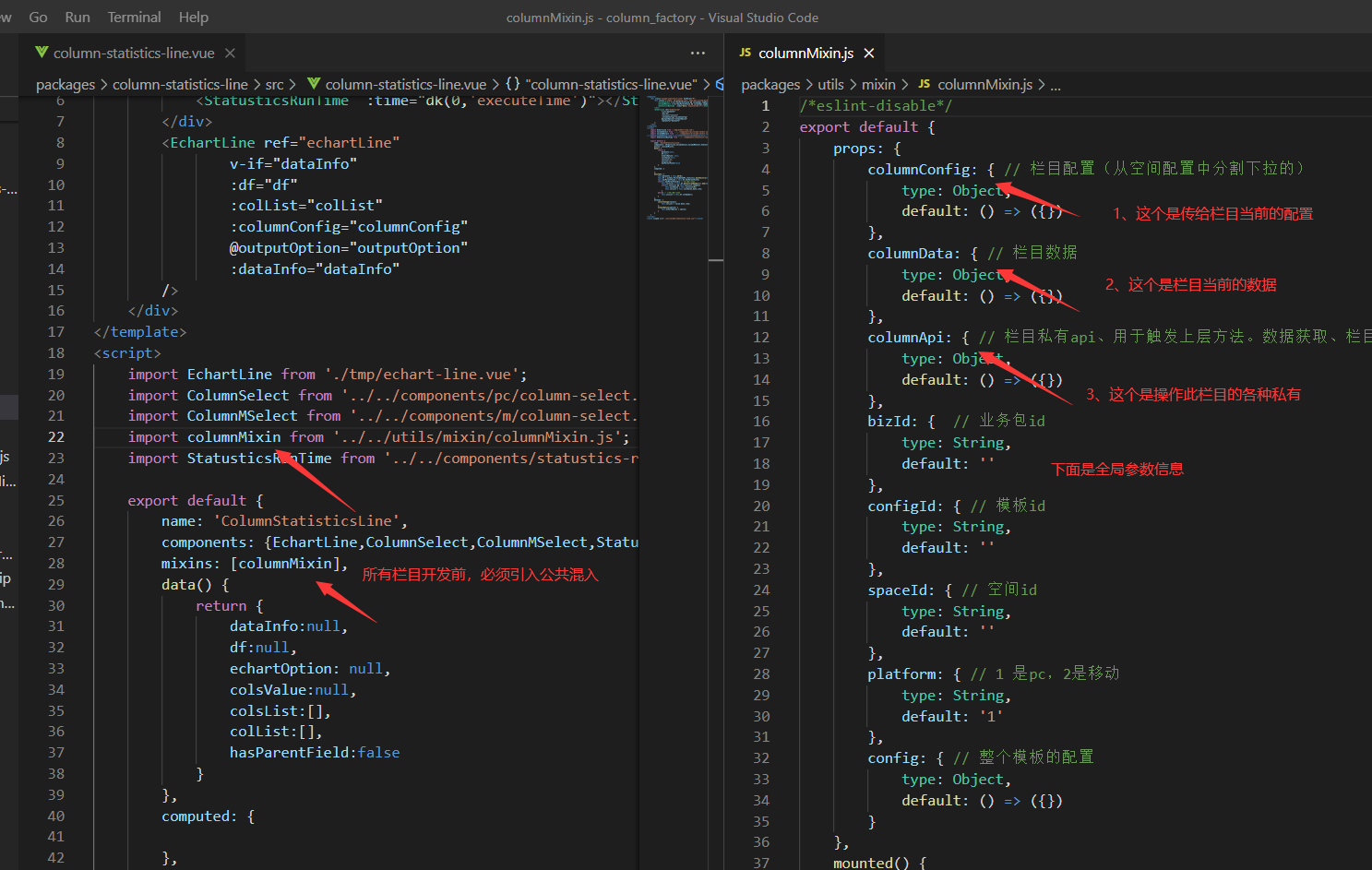Expand the 'utils' breadcrumb in right editor
This screenshot has height=870, width=1372.
pyautogui.click(x=830, y=84)
